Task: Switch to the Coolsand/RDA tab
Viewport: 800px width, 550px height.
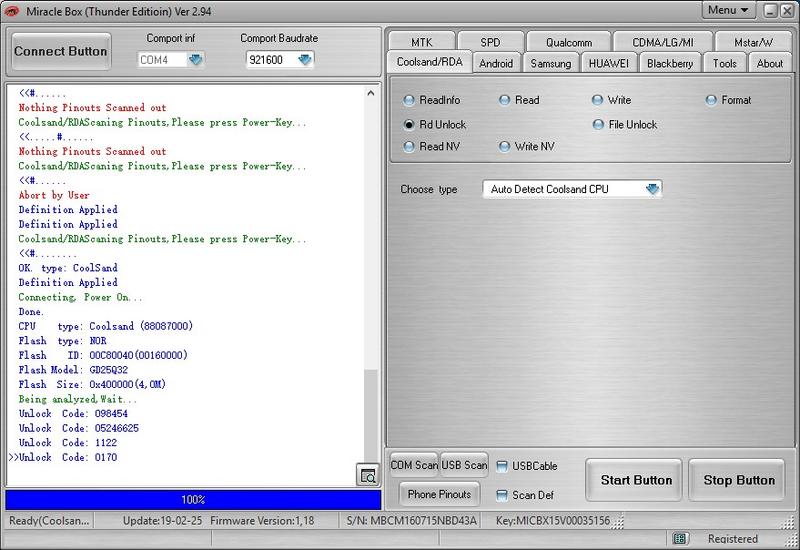Action: tap(430, 62)
